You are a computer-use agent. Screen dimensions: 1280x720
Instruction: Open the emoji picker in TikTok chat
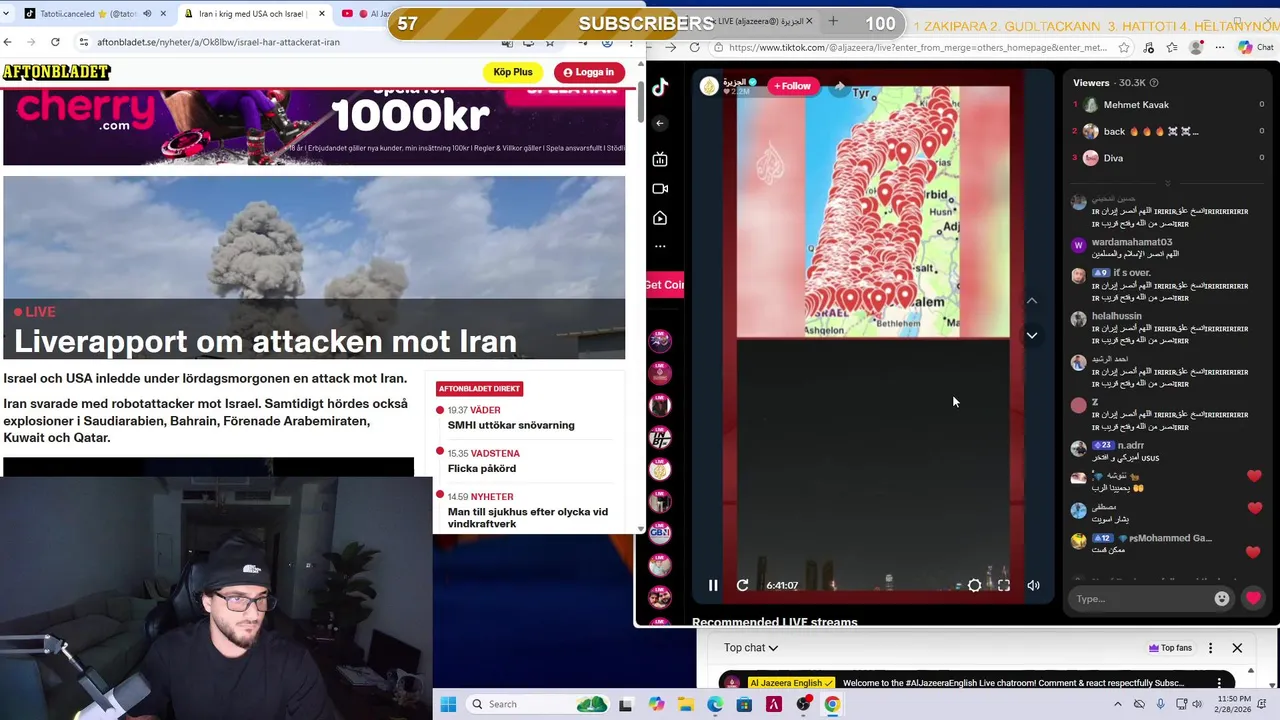pyautogui.click(x=1221, y=598)
